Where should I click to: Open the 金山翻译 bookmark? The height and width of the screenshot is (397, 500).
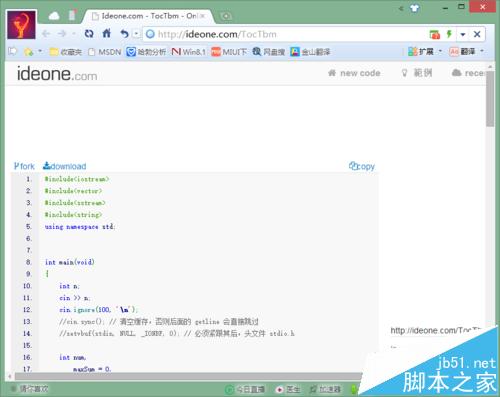pos(310,52)
